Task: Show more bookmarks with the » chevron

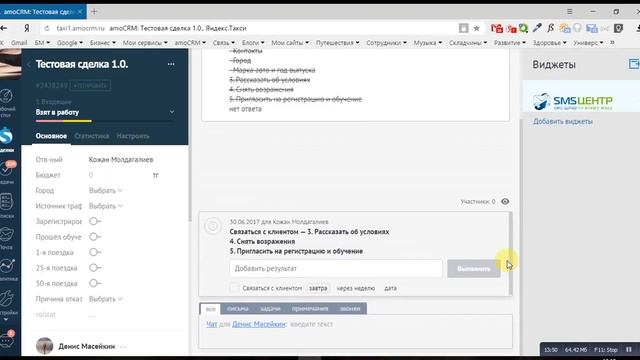Action: [612, 42]
